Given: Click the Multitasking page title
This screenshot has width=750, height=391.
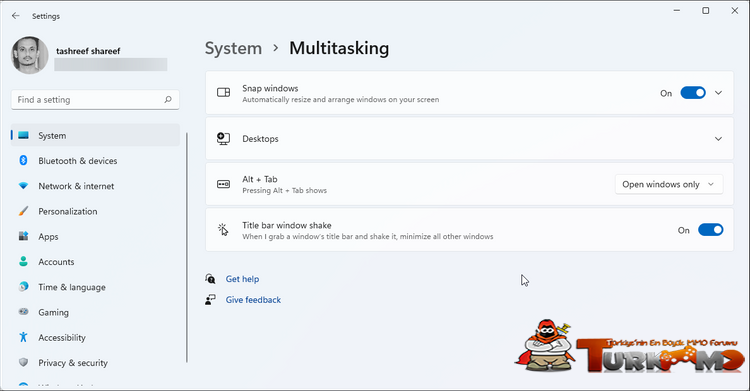Looking at the screenshot, I should pos(339,48).
